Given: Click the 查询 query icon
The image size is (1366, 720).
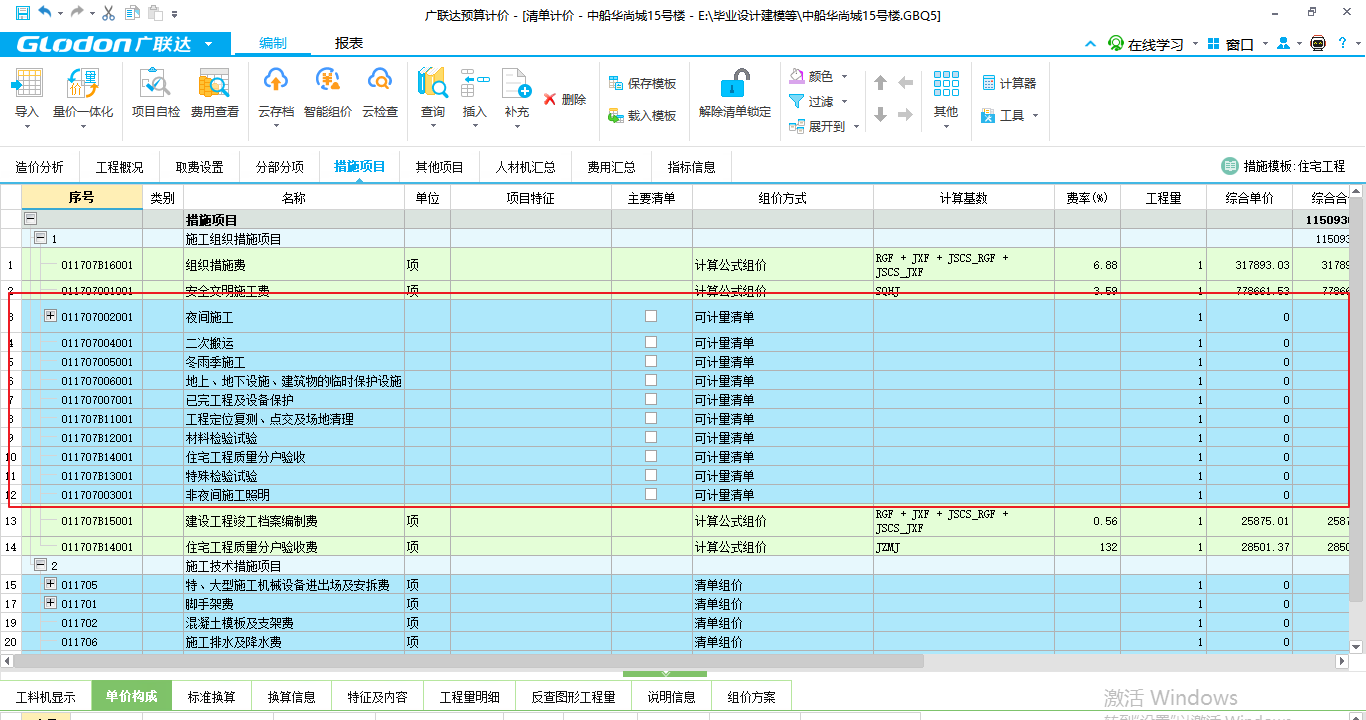Looking at the screenshot, I should point(433,84).
